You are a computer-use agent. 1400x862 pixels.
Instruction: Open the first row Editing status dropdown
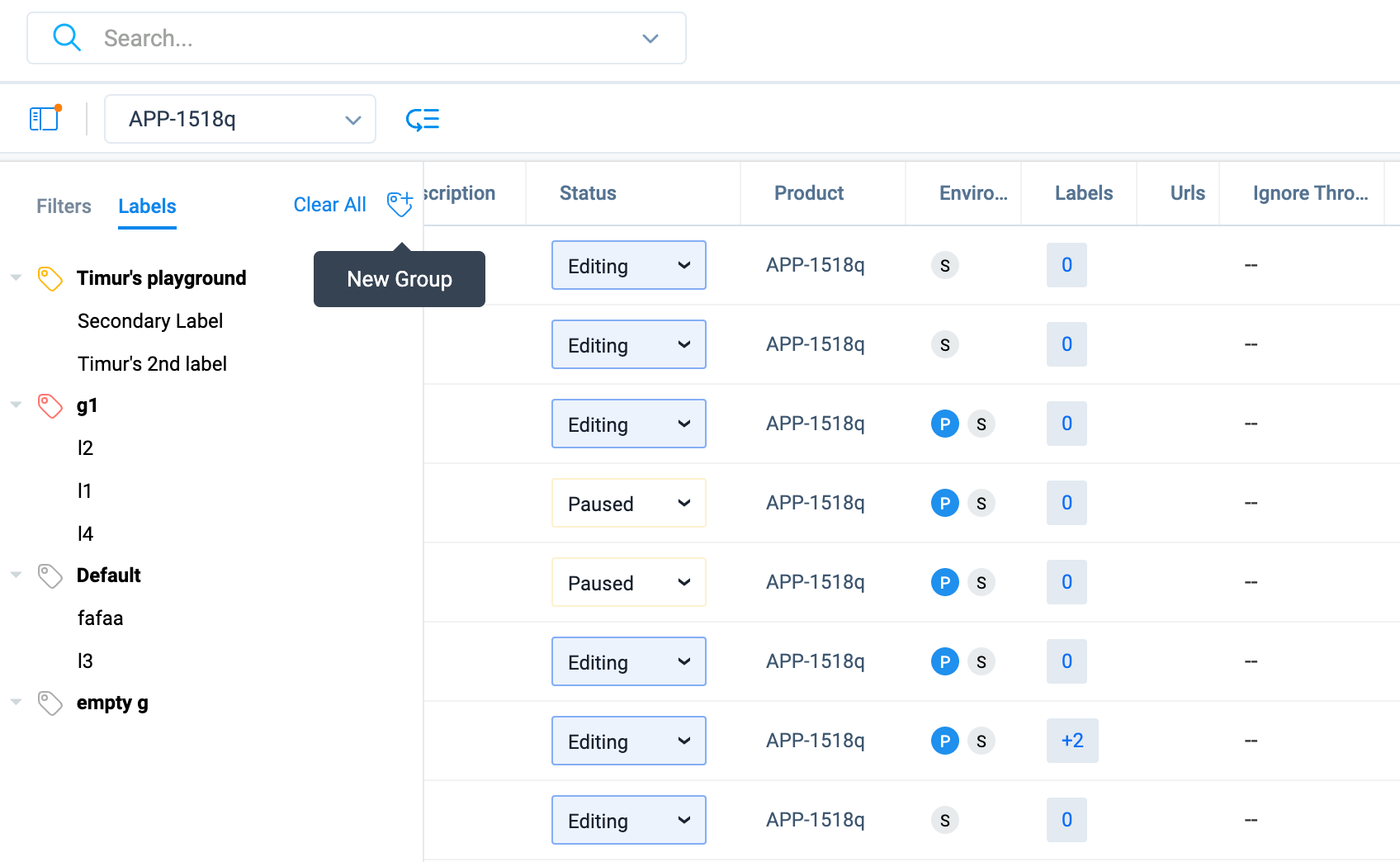[x=629, y=265]
